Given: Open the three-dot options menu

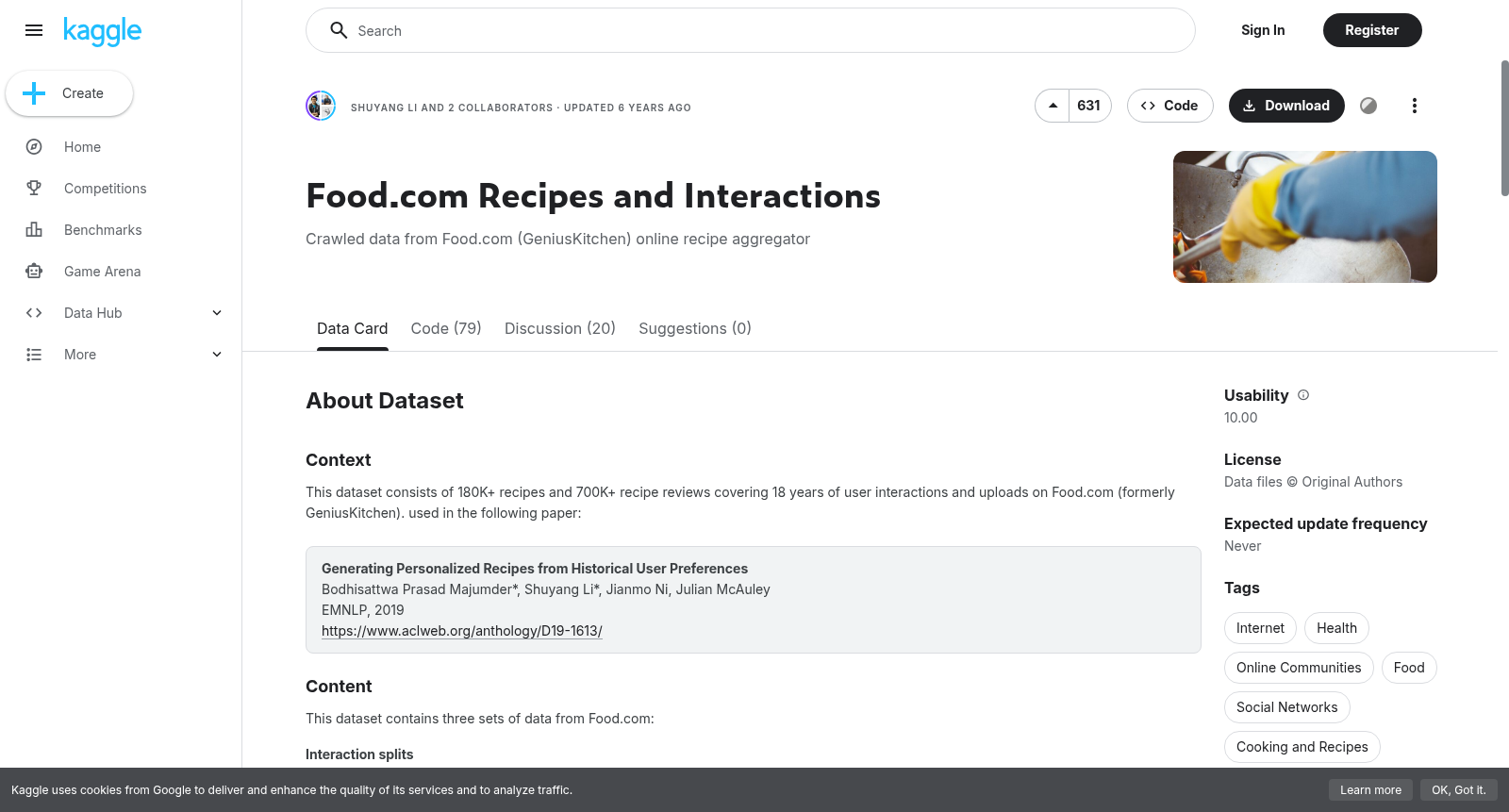Looking at the screenshot, I should [x=1414, y=106].
